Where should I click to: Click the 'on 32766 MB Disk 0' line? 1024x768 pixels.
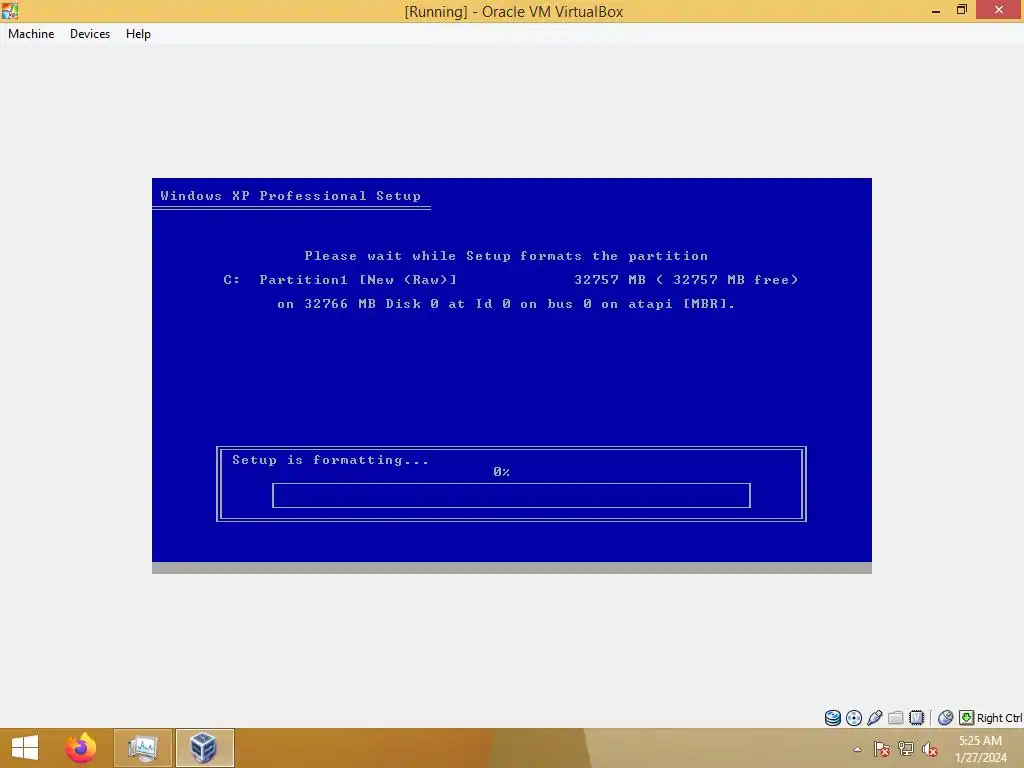[506, 304]
